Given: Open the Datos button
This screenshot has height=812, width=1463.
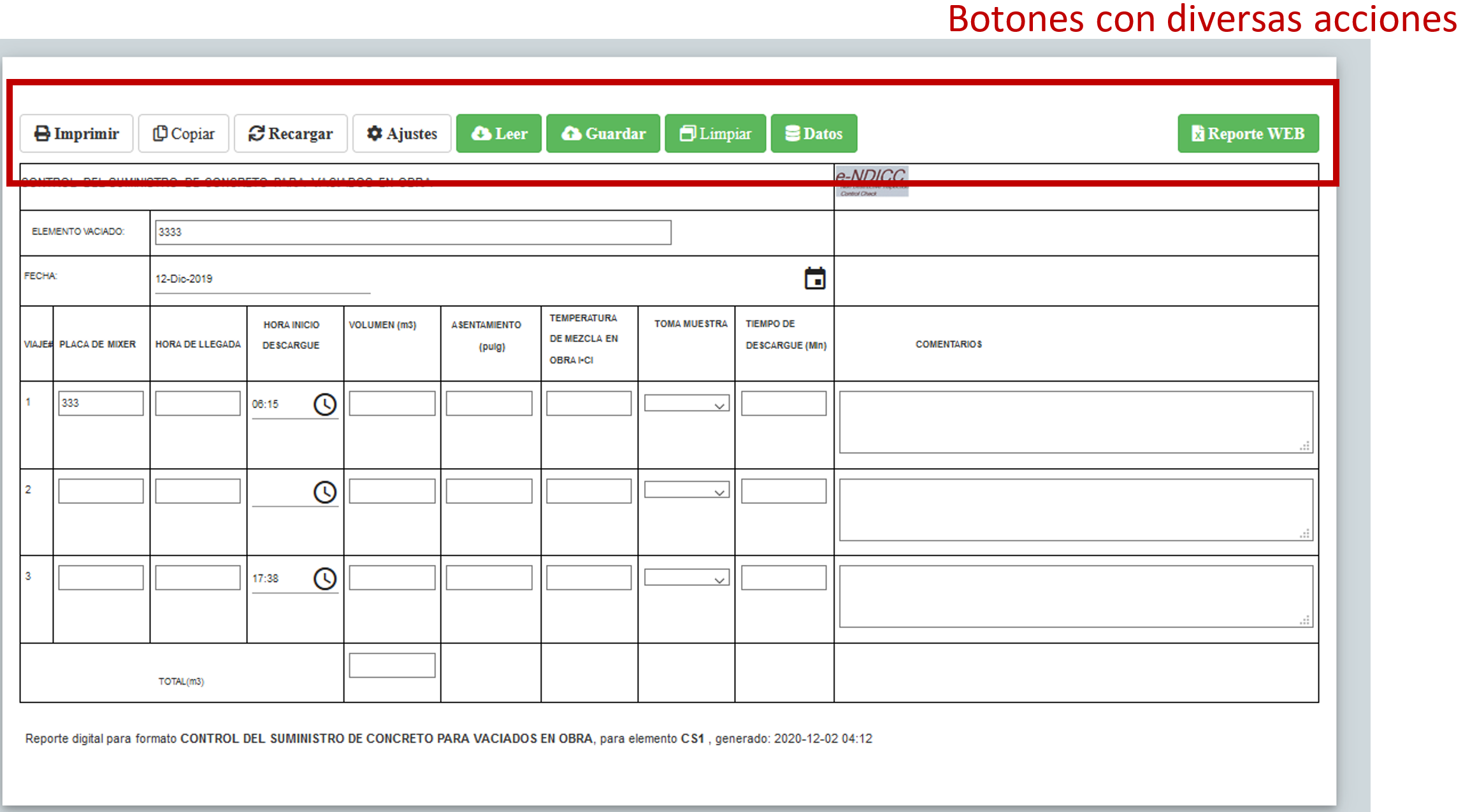Looking at the screenshot, I should [814, 134].
